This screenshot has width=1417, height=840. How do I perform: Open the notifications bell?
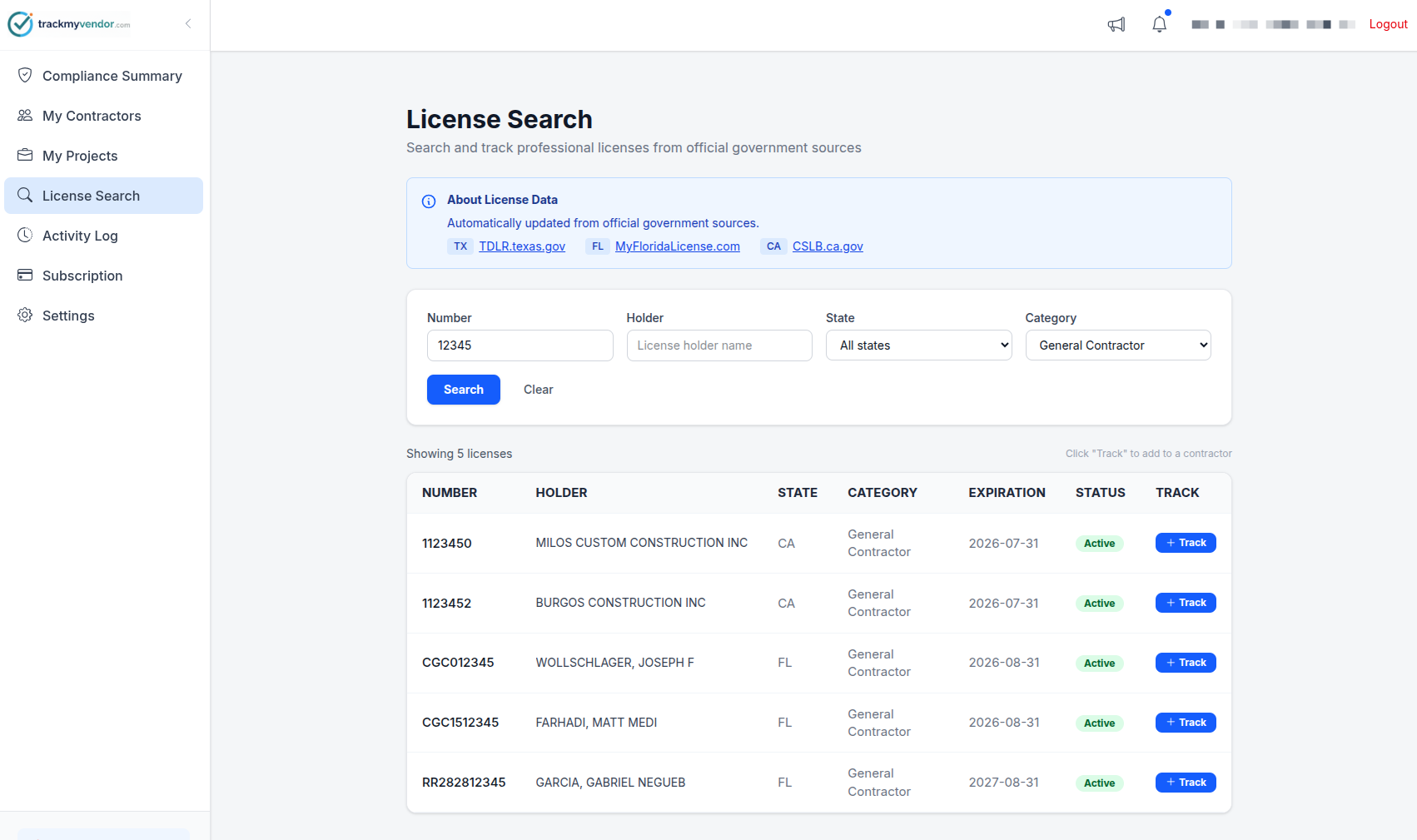[x=1159, y=25]
